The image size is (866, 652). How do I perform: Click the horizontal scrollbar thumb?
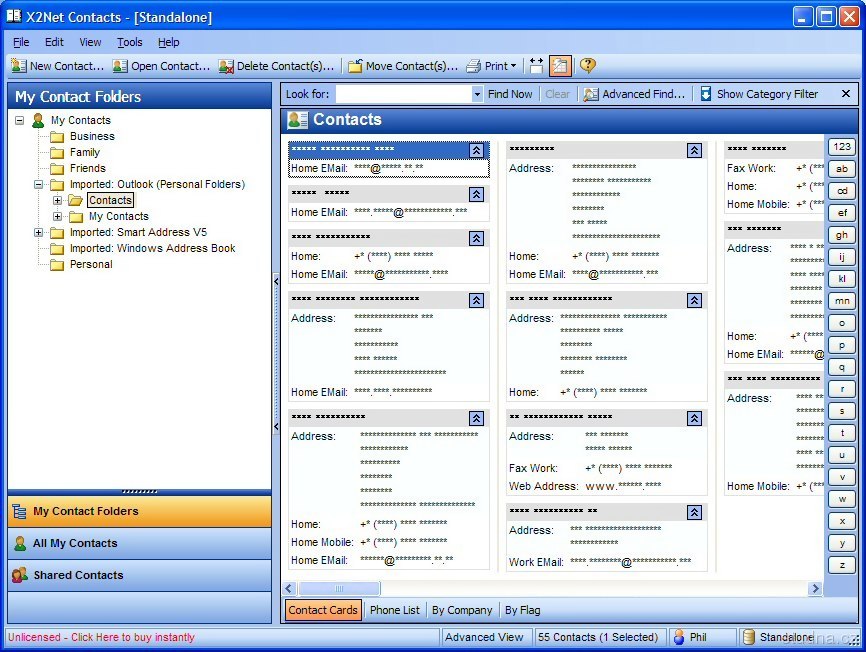coord(339,589)
